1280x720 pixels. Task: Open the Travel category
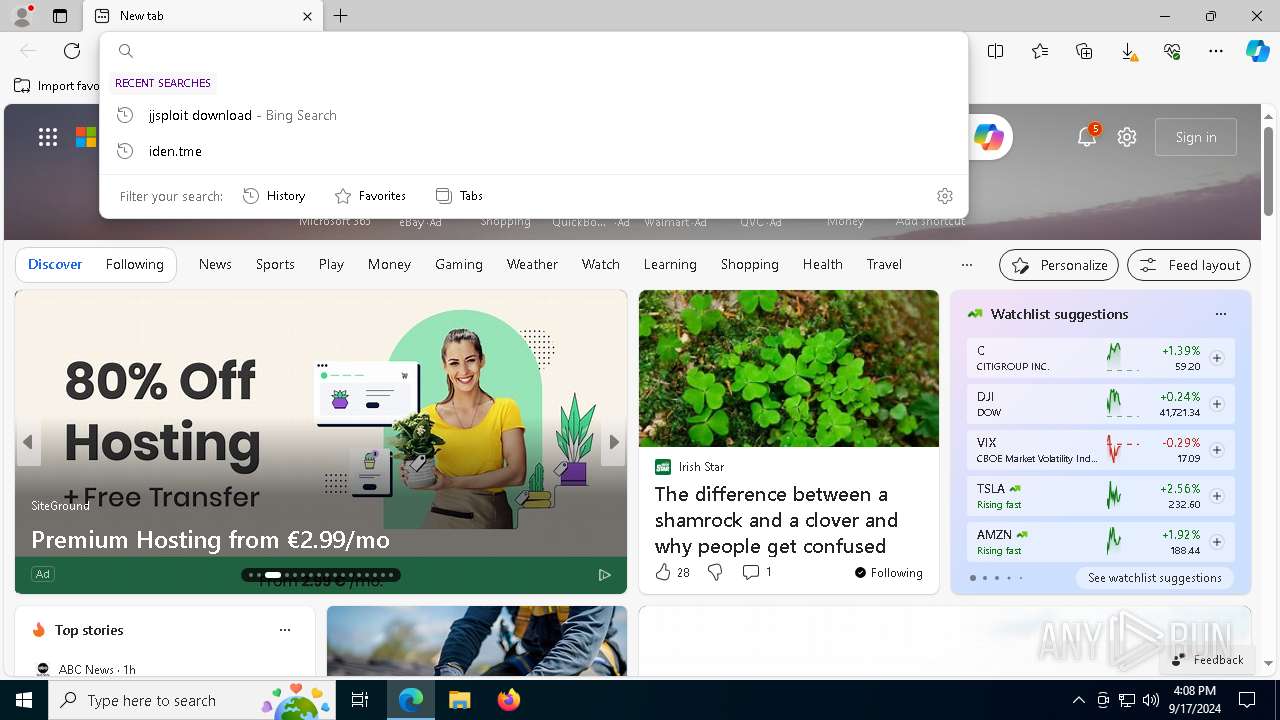pos(884,264)
